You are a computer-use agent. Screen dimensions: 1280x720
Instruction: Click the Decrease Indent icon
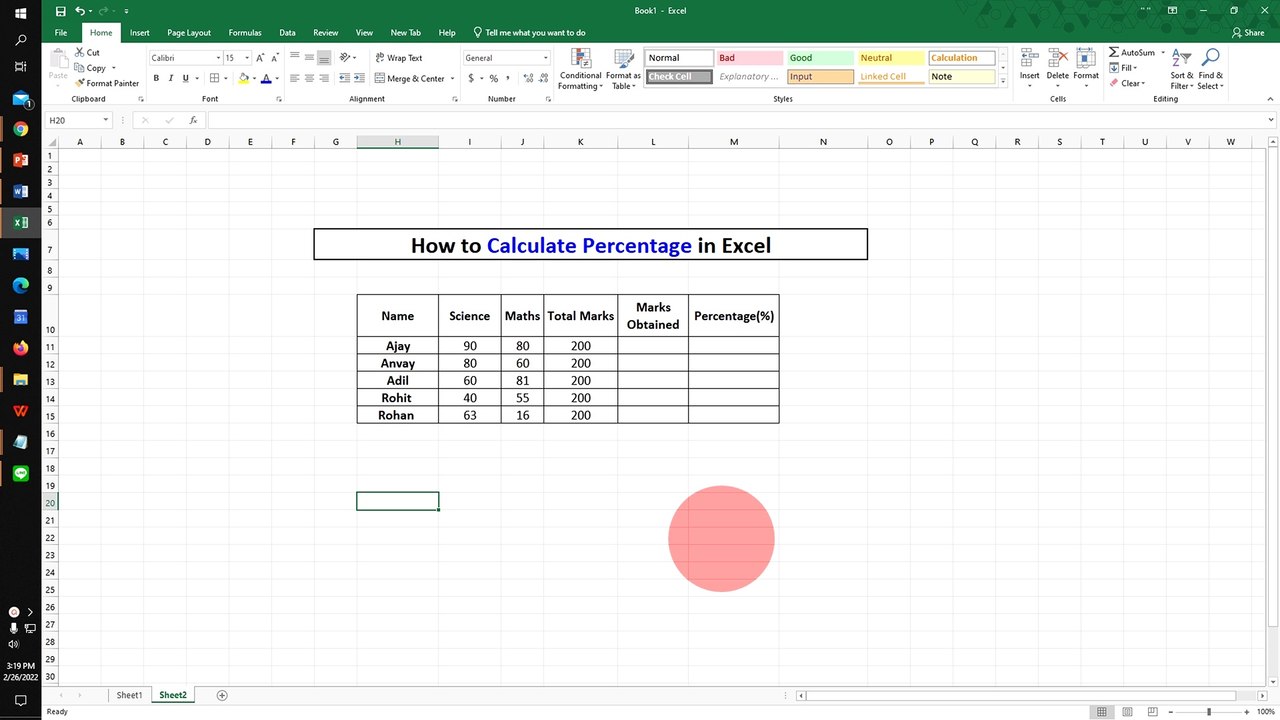click(x=345, y=79)
